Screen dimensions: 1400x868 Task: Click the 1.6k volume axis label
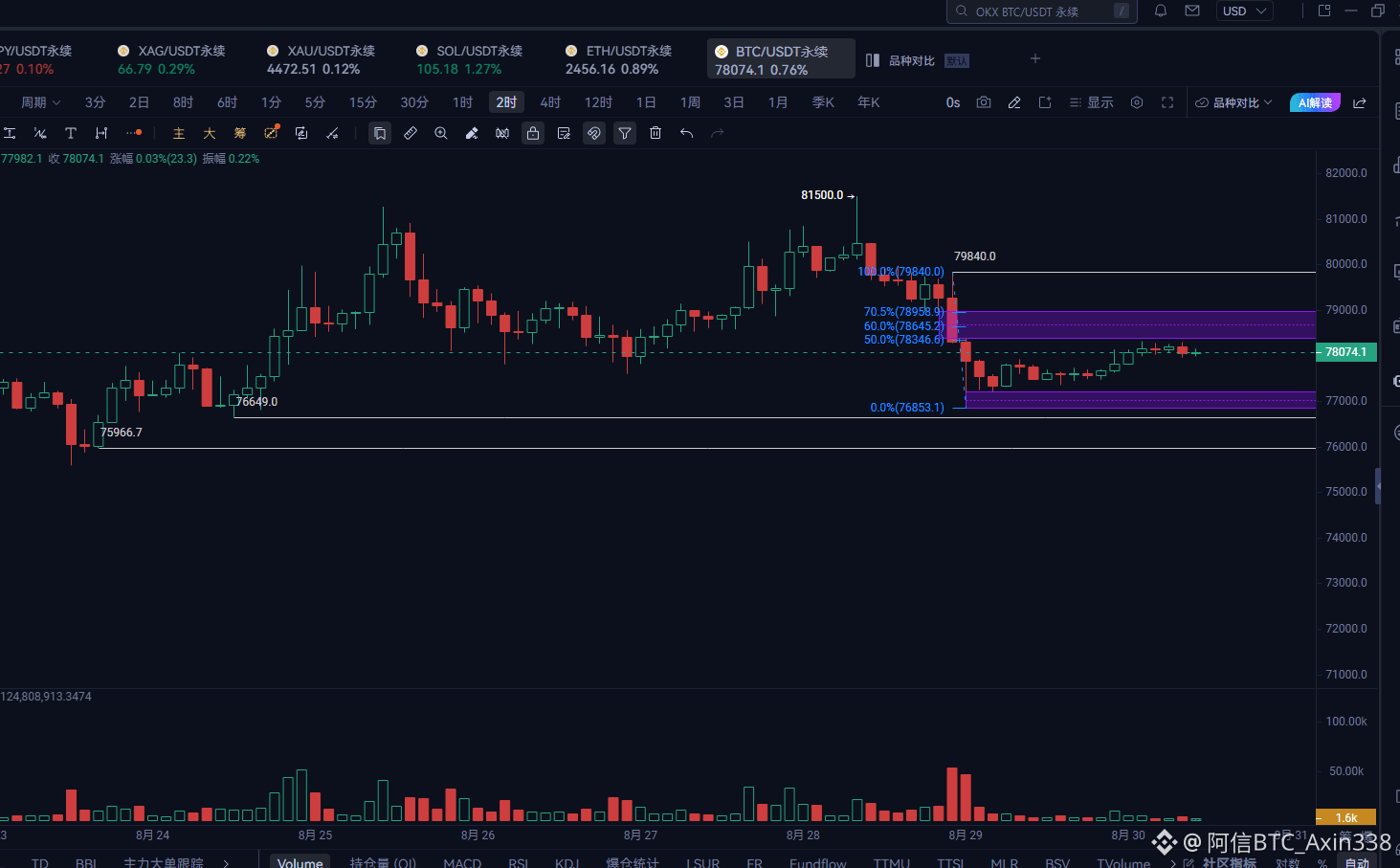click(1346, 817)
